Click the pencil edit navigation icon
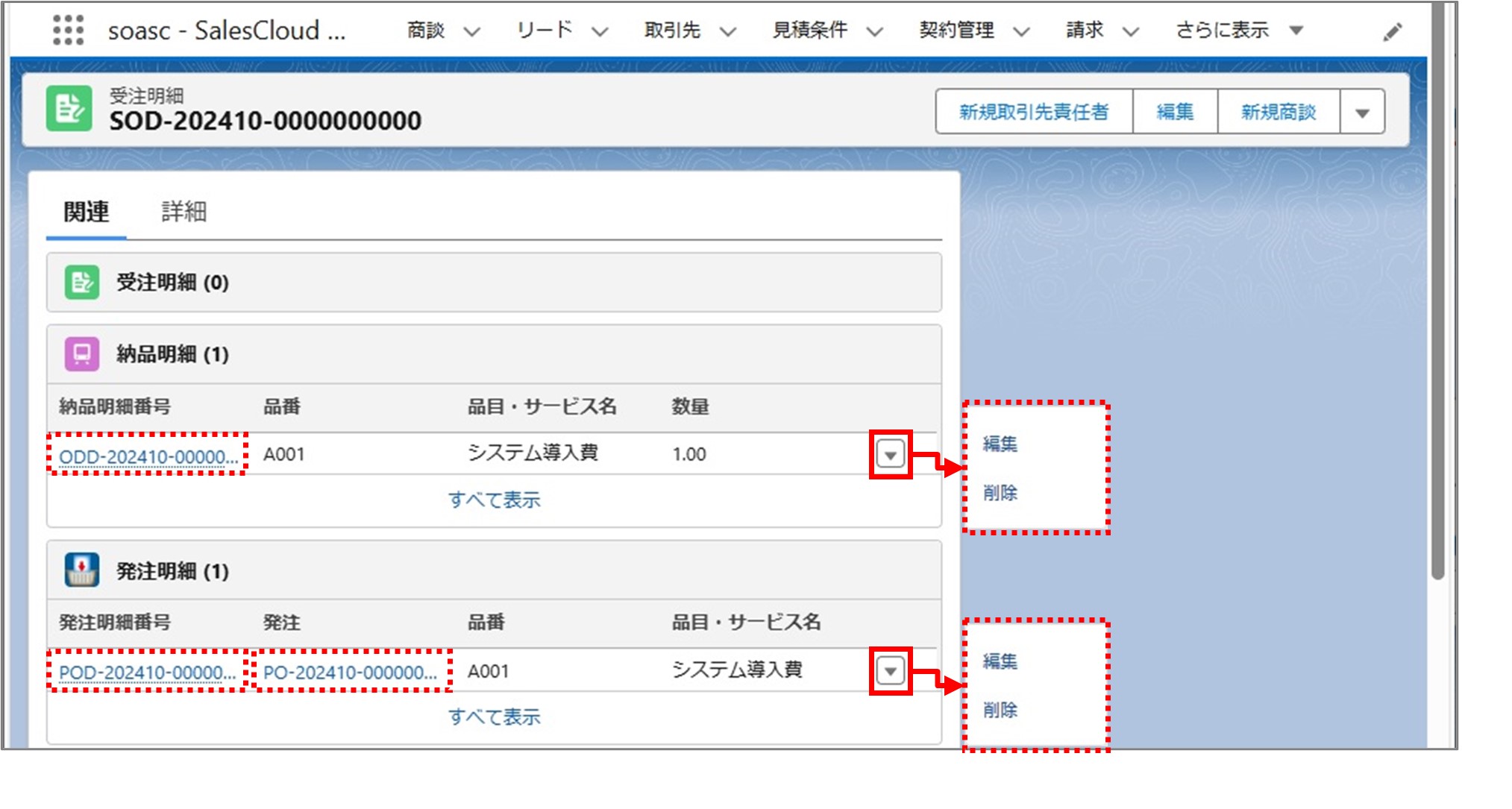 [1392, 31]
